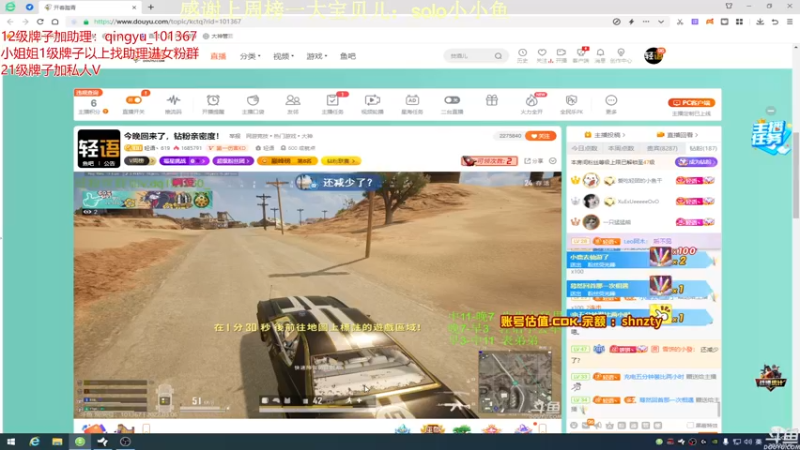Viewport: 800px width, 450px height.
Task: Click the page vertical scrollbar
Action: click(796, 176)
